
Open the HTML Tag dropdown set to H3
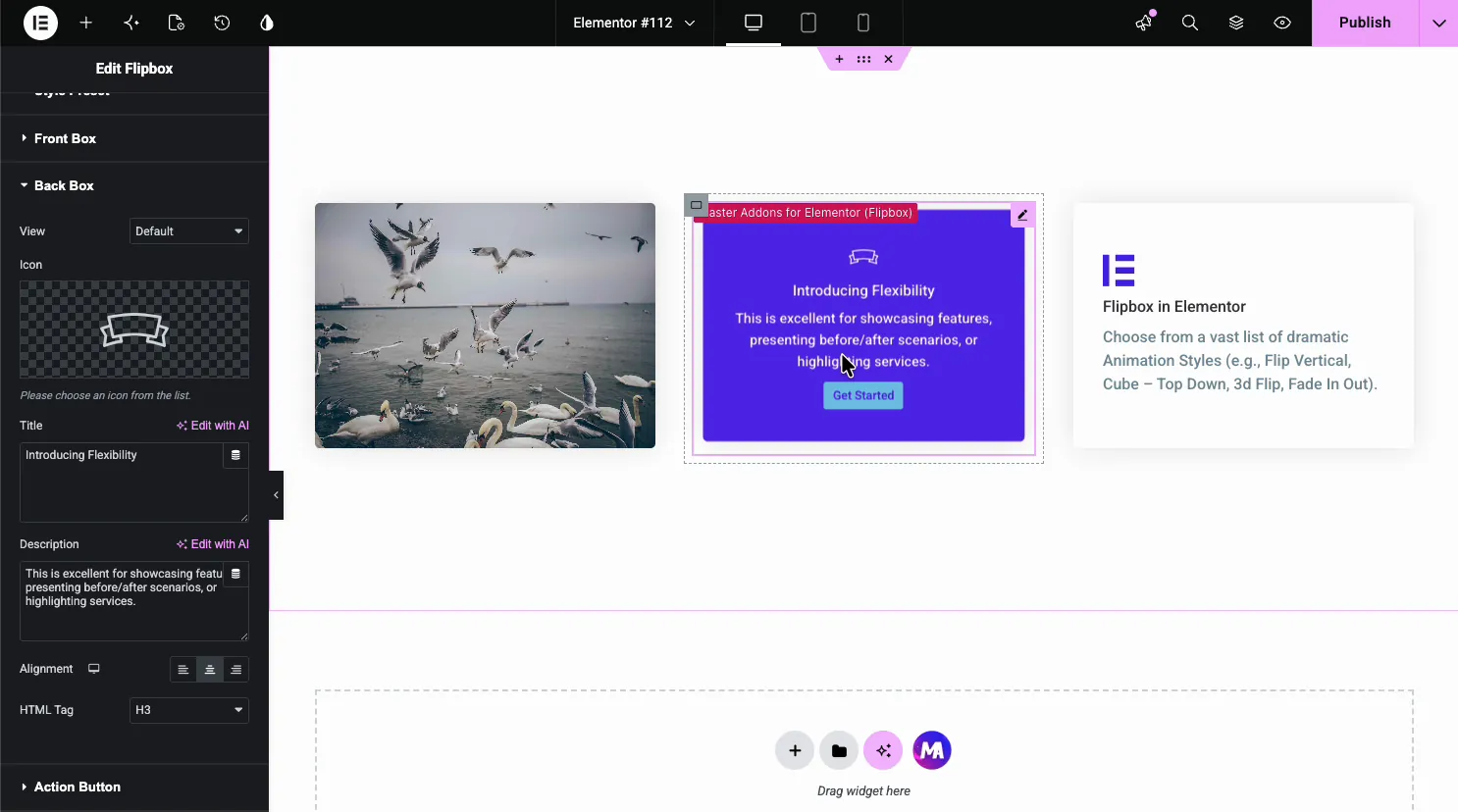coord(189,710)
